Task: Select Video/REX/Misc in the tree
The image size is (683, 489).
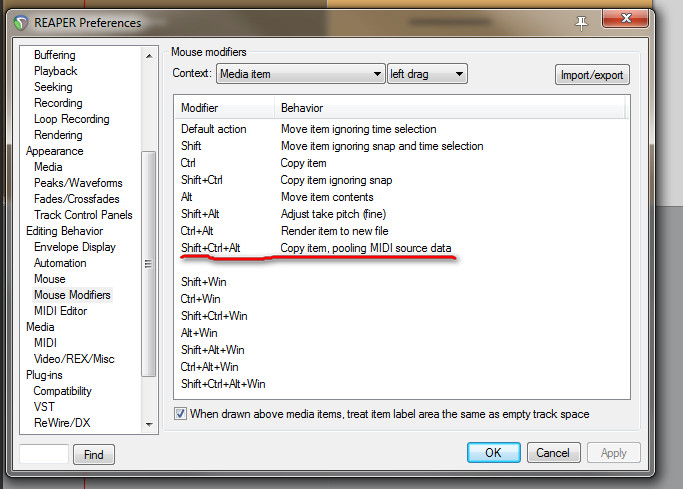Action: tap(74, 359)
